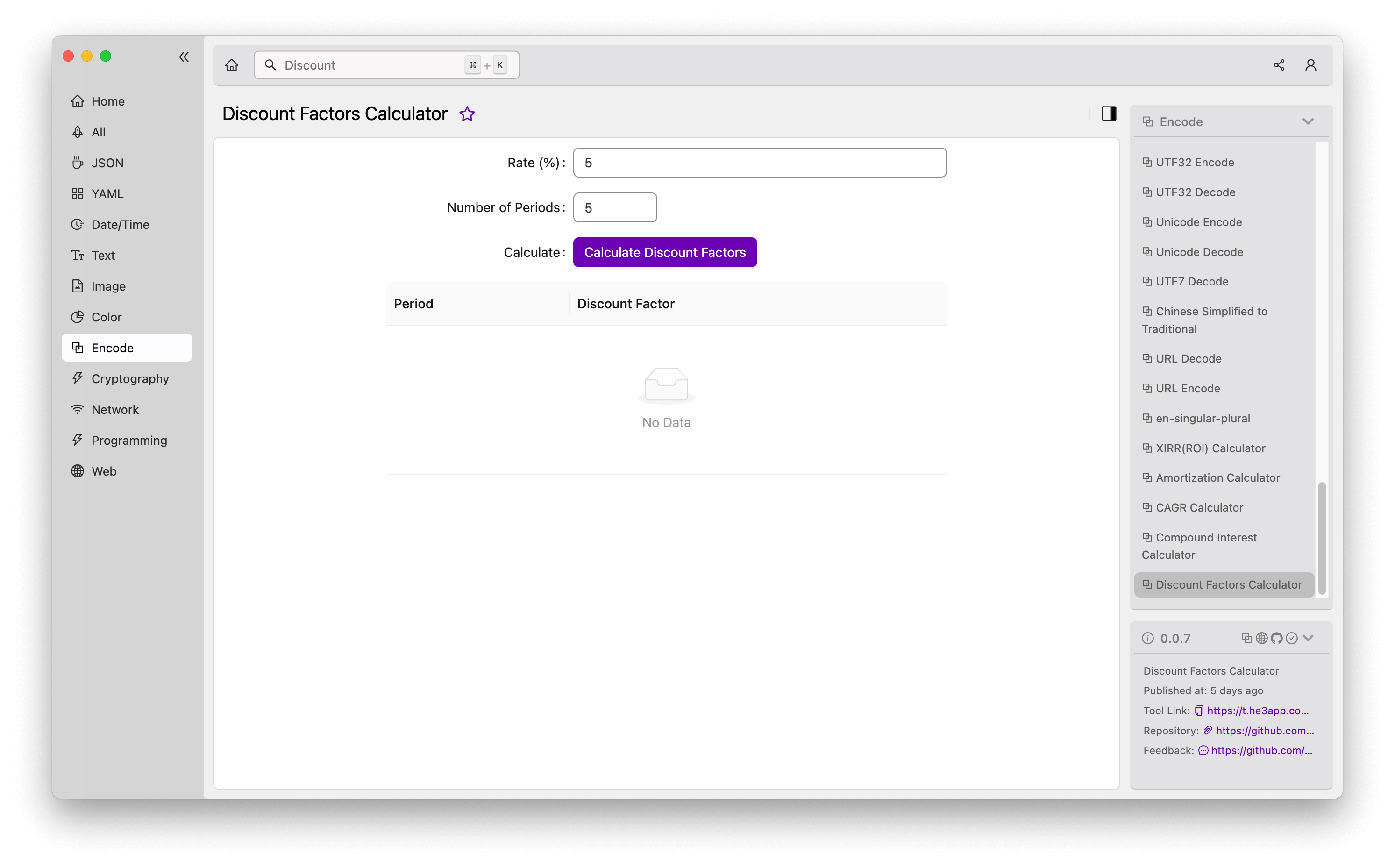Click the Rate percentage input field
The width and height of the screenshot is (1395, 868).
coord(759,162)
